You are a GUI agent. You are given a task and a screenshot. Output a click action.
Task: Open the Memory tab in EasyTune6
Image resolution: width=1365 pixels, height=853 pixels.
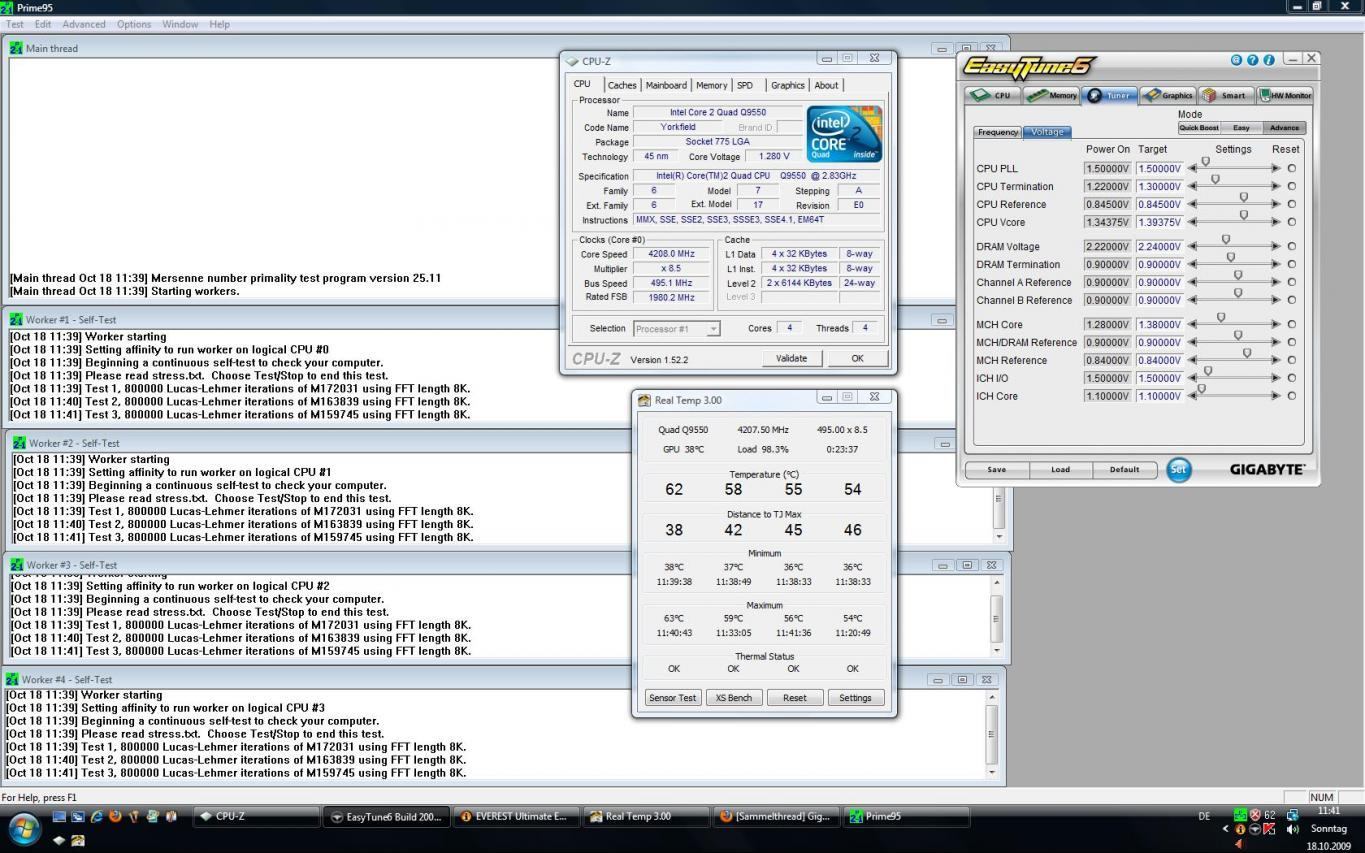point(1052,95)
